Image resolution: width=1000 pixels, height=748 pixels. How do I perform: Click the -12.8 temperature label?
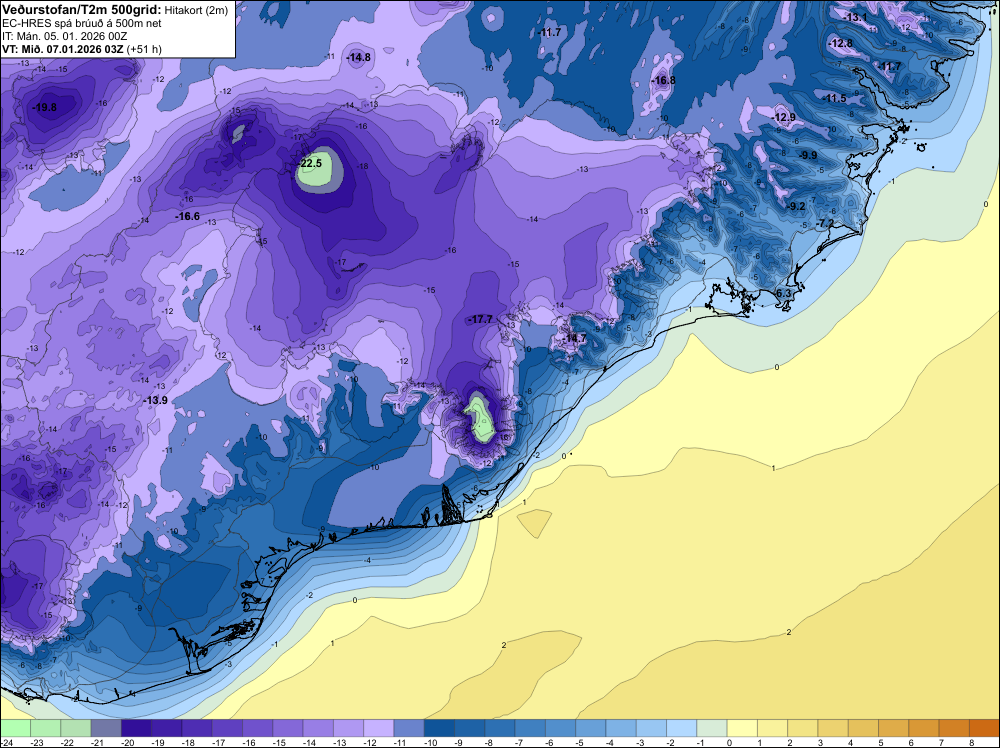click(x=841, y=43)
